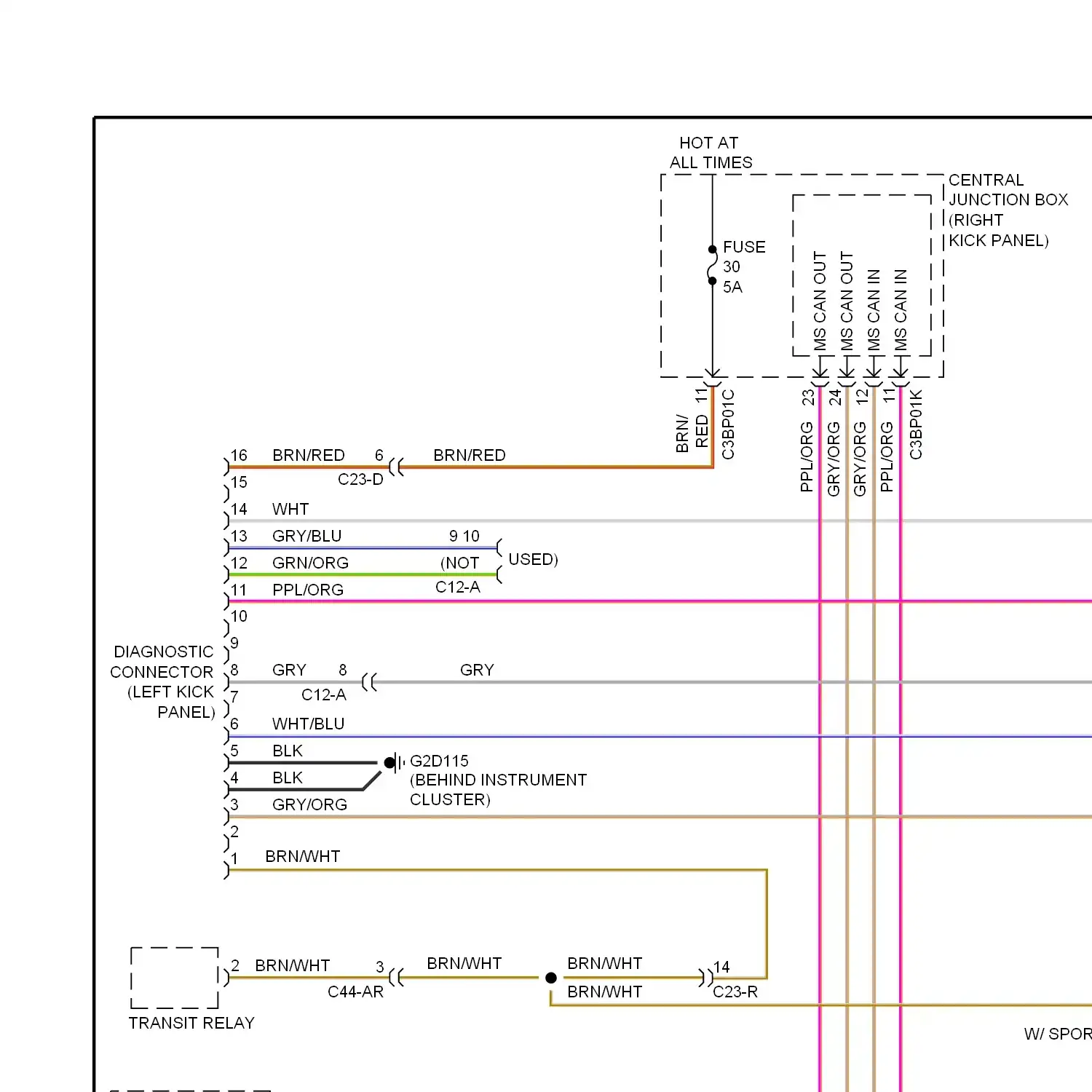The height and width of the screenshot is (1092, 1092).
Task: Click pin number 14 next to C23-R
Action: pyautogui.click(x=721, y=968)
